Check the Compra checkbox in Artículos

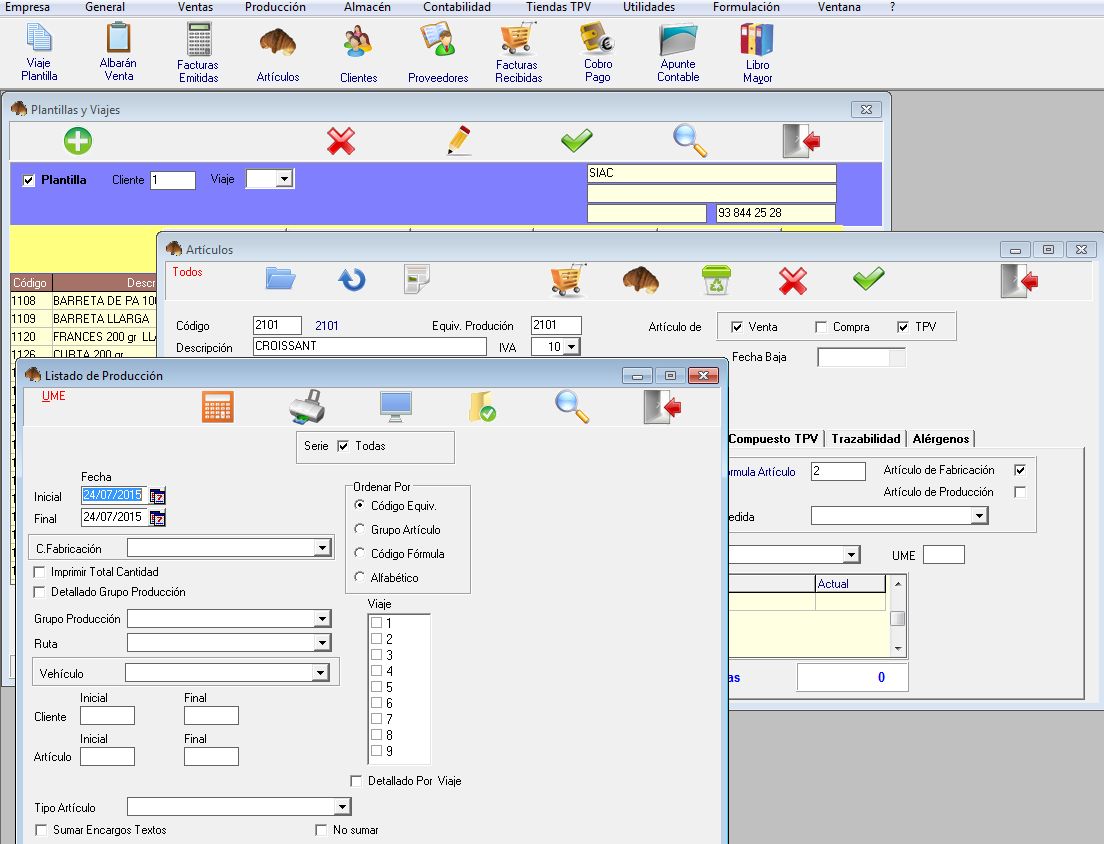(821, 327)
